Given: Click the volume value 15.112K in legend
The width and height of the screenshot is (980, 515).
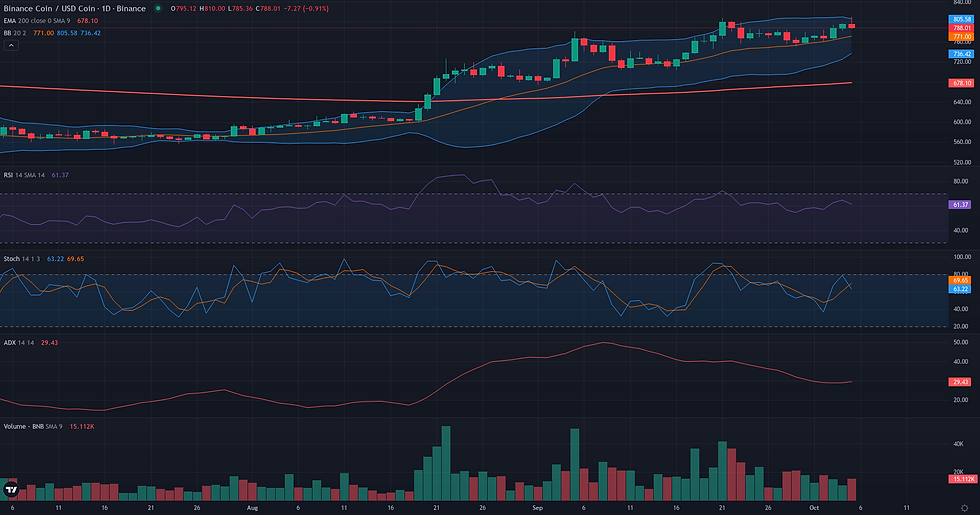Looking at the screenshot, I should point(82,426).
